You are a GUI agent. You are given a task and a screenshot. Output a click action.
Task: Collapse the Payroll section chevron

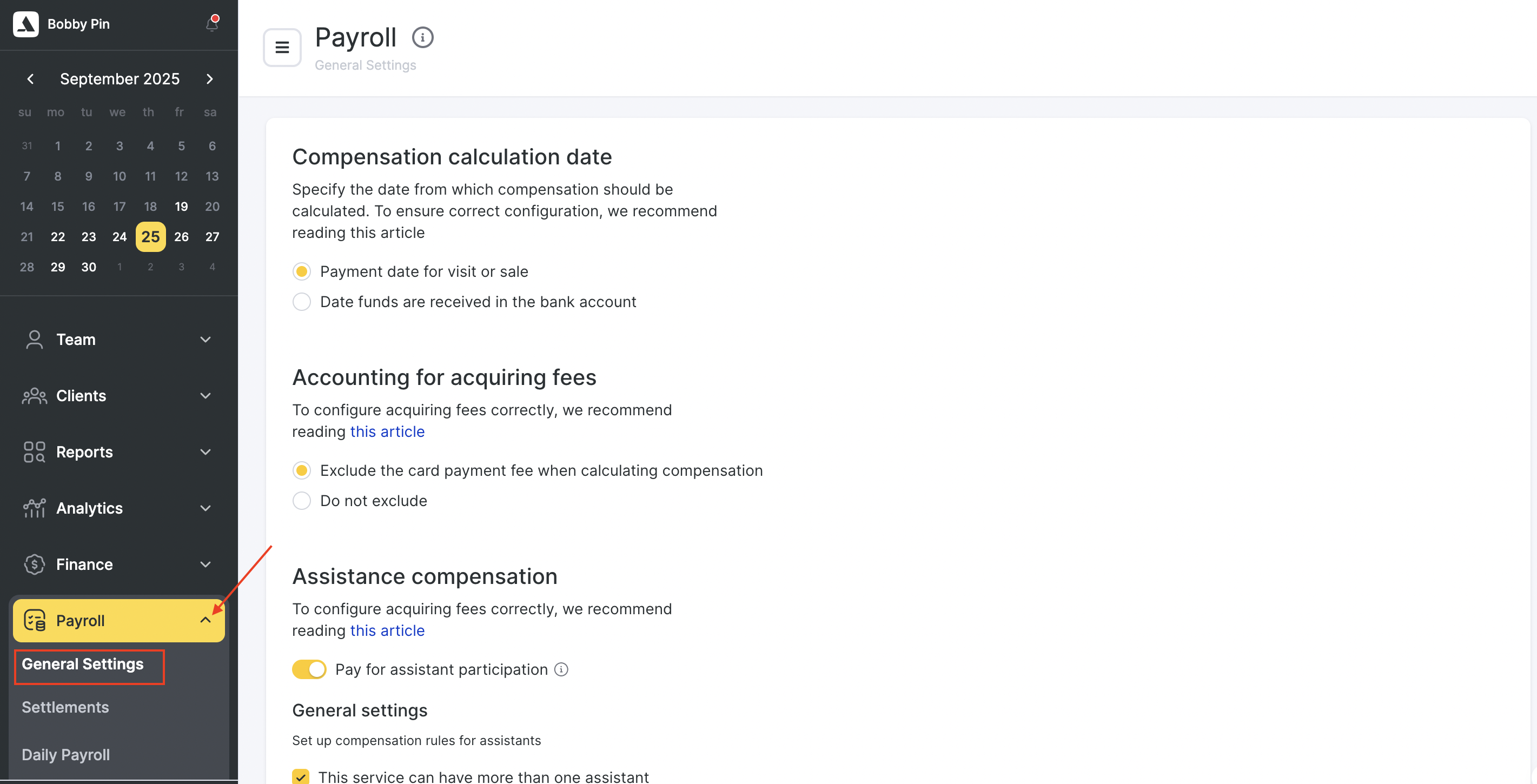pos(206,621)
